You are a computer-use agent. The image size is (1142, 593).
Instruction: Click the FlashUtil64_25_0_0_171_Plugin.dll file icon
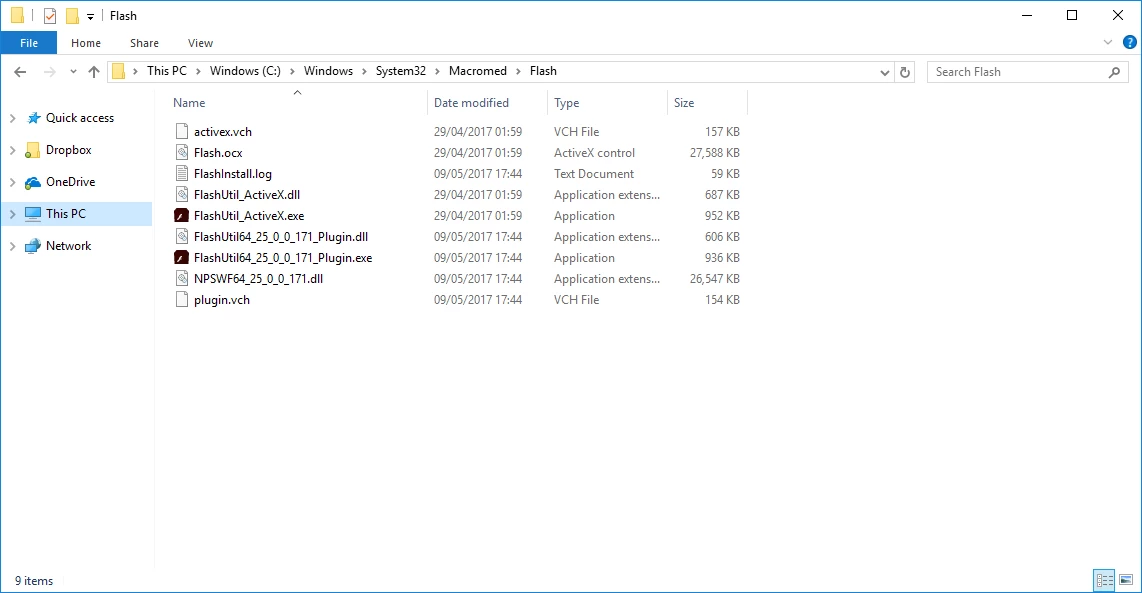tap(181, 236)
